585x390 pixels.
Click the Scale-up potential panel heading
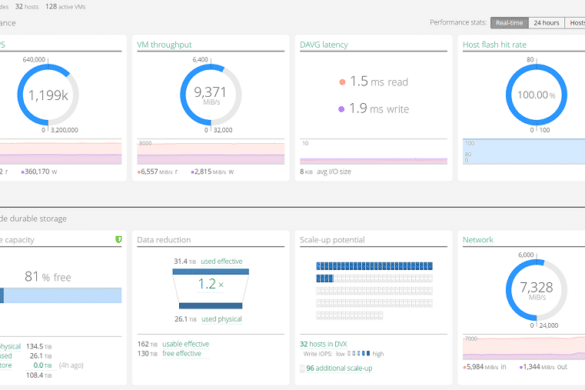(332, 240)
